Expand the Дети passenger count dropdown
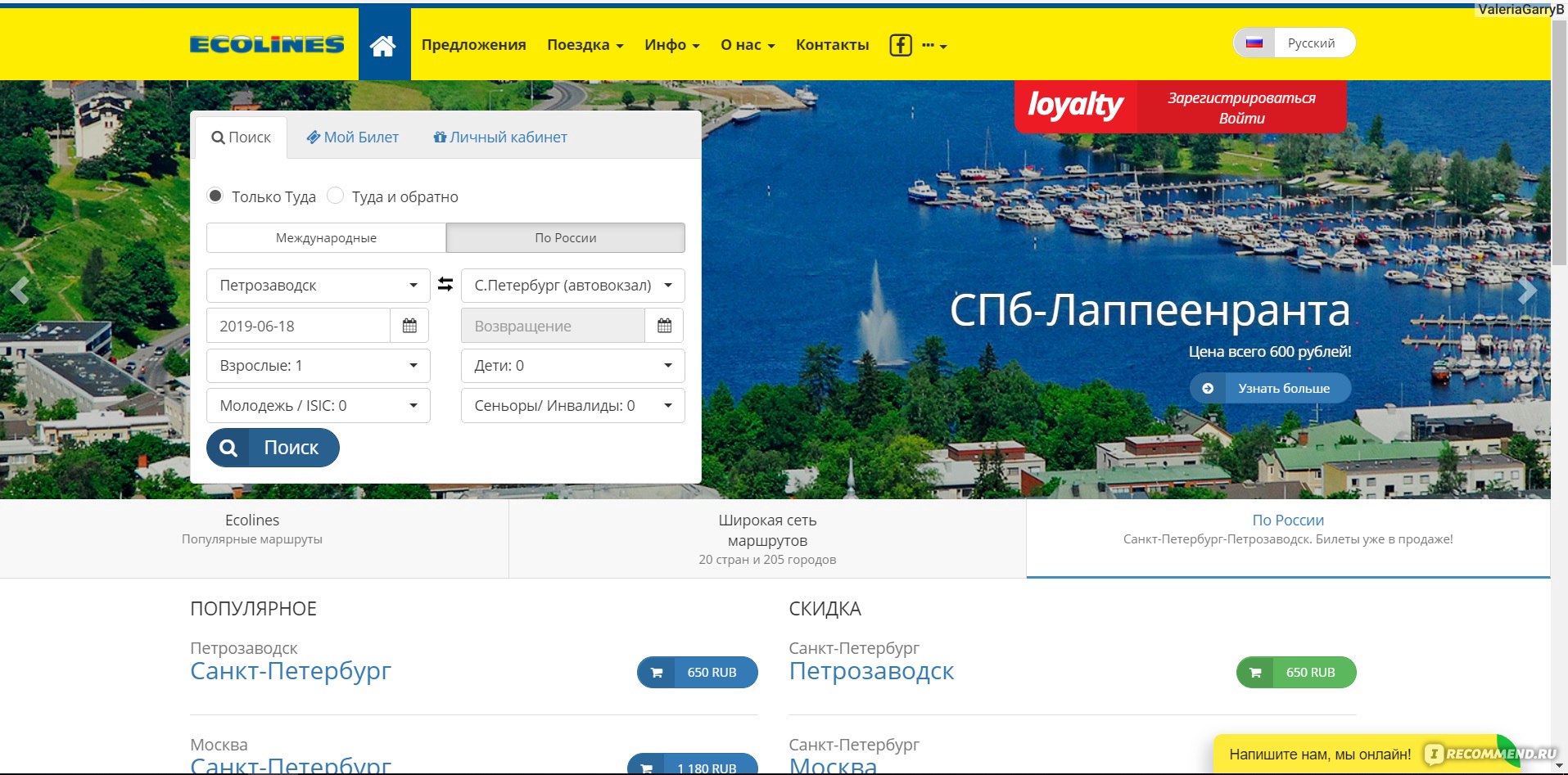 point(573,366)
